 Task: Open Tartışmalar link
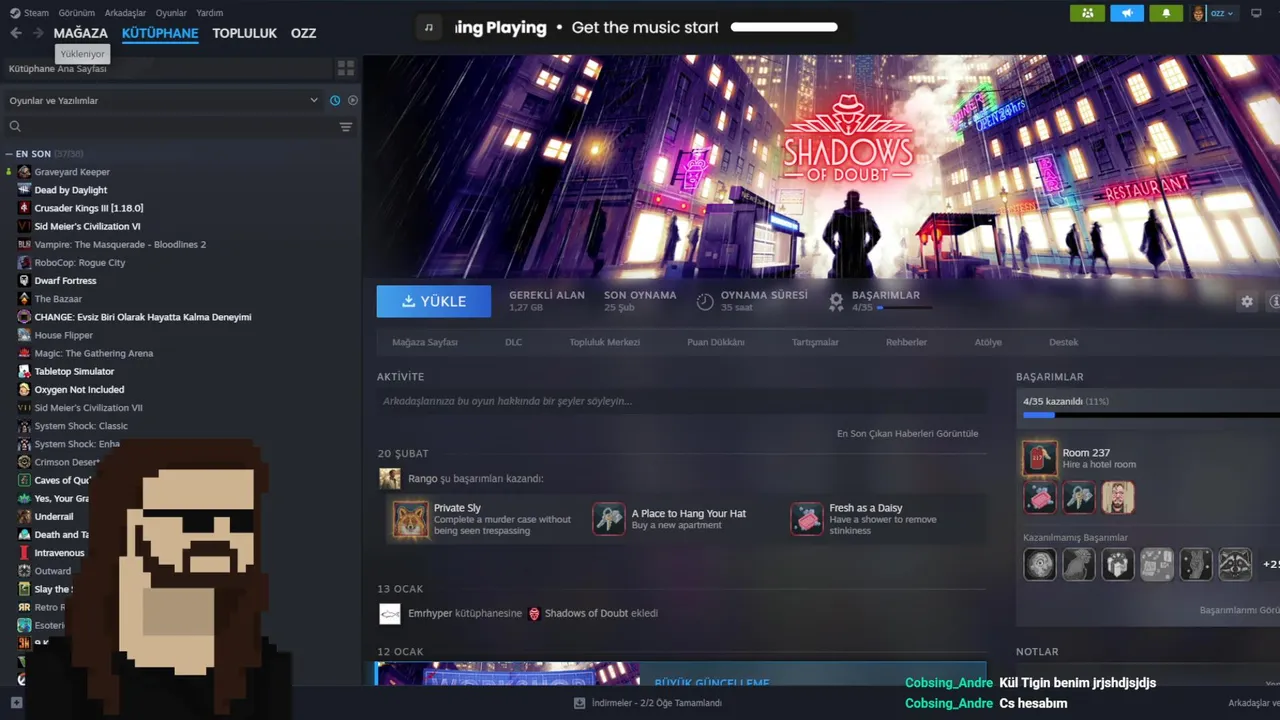(815, 342)
